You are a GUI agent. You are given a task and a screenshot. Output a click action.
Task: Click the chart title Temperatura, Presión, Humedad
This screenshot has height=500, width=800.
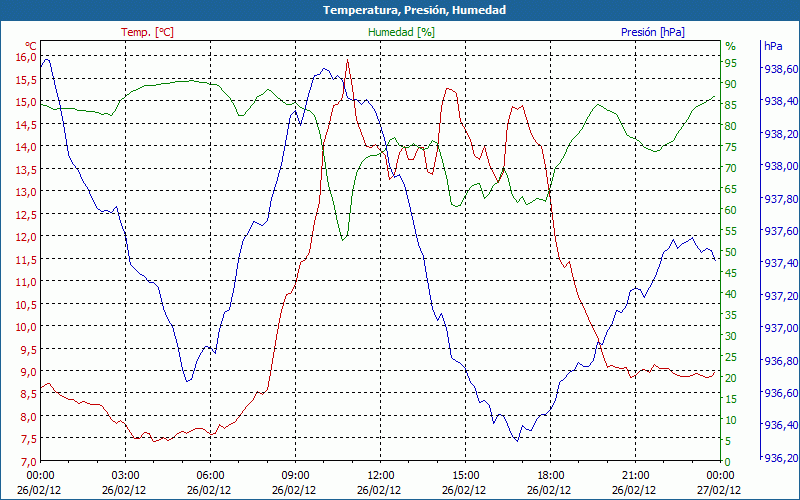pyautogui.click(x=414, y=10)
